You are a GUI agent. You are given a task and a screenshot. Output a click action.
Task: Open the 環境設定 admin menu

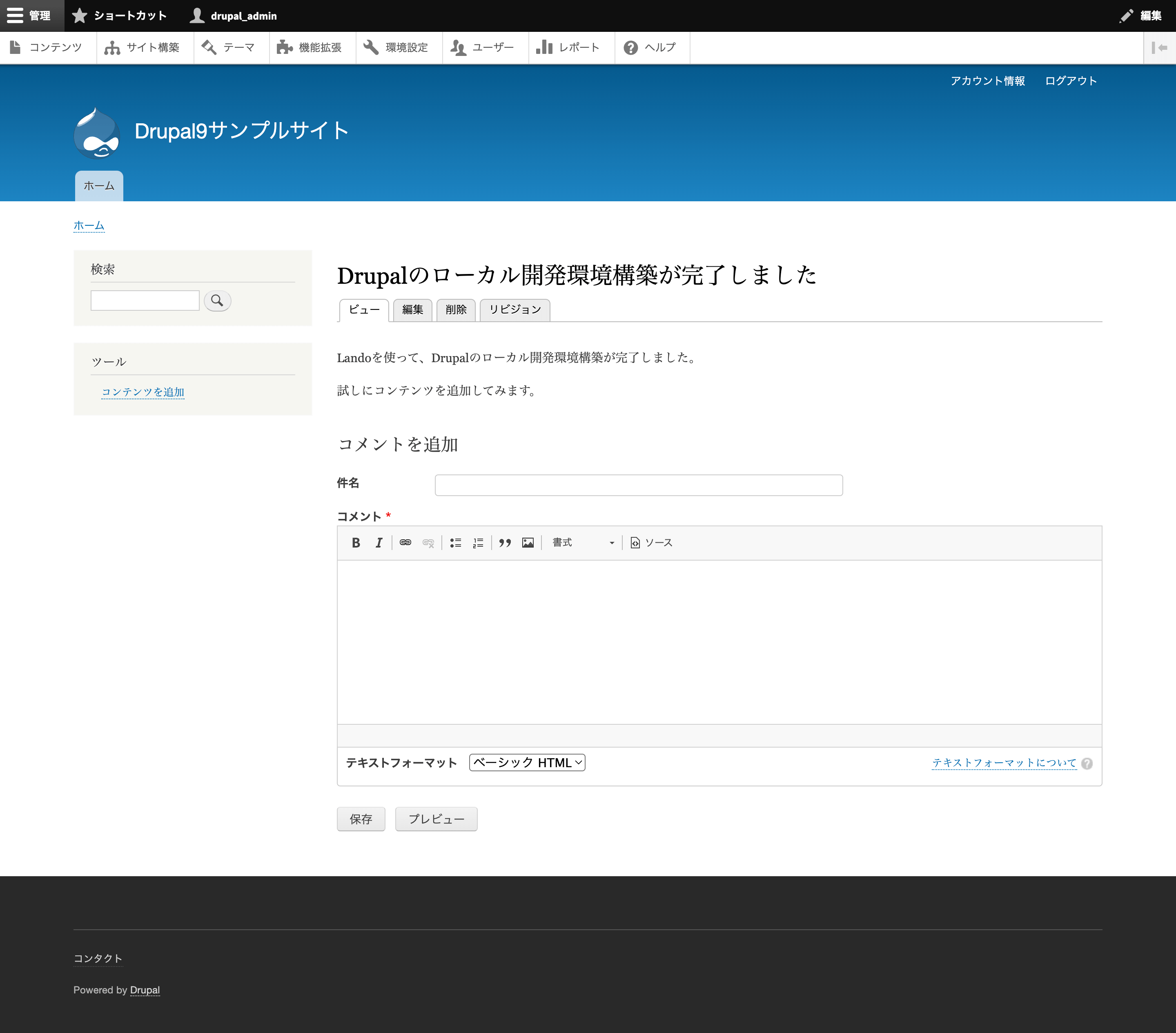[x=399, y=48]
